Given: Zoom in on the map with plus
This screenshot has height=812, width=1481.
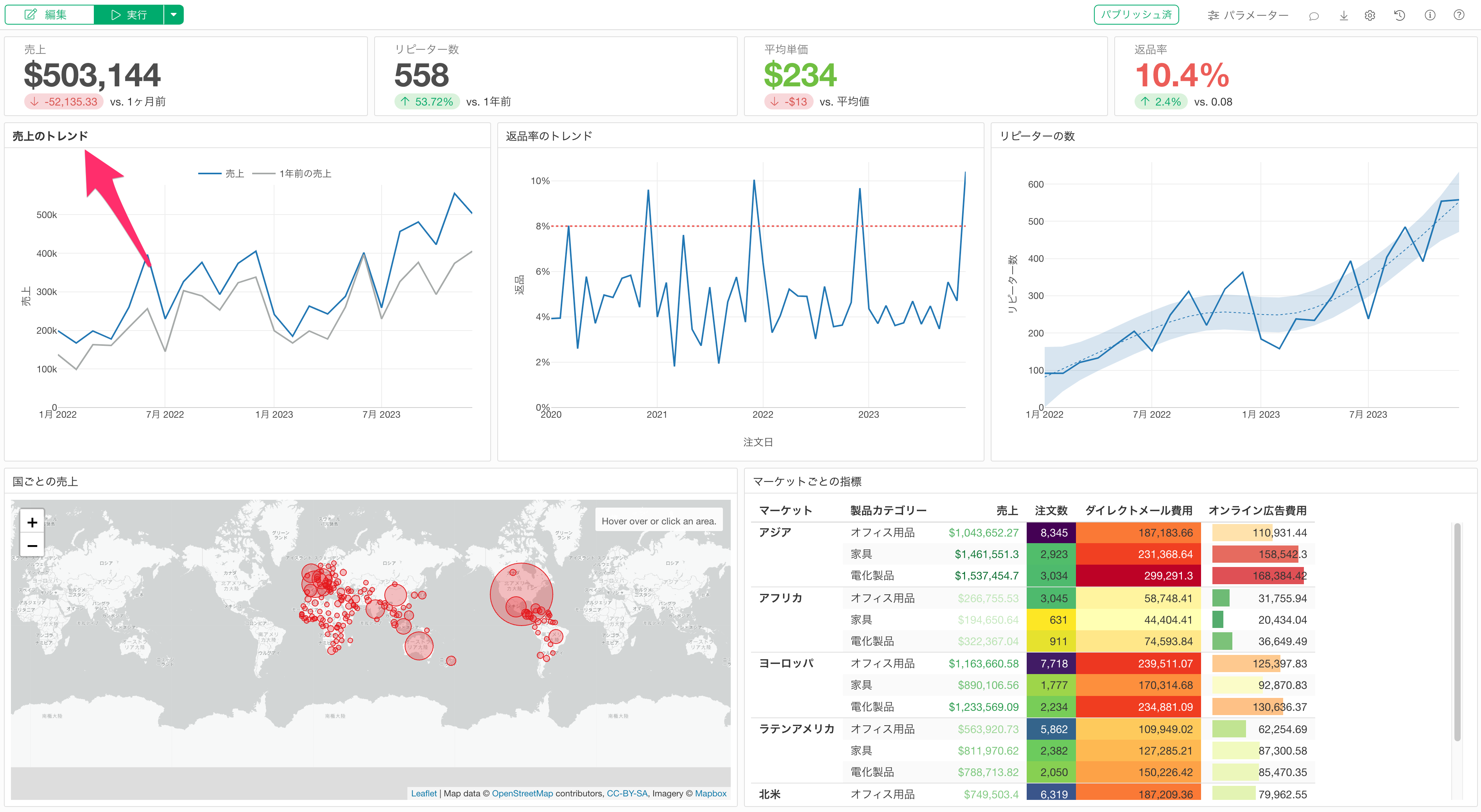Looking at the screenshot, I should (32, 522).
